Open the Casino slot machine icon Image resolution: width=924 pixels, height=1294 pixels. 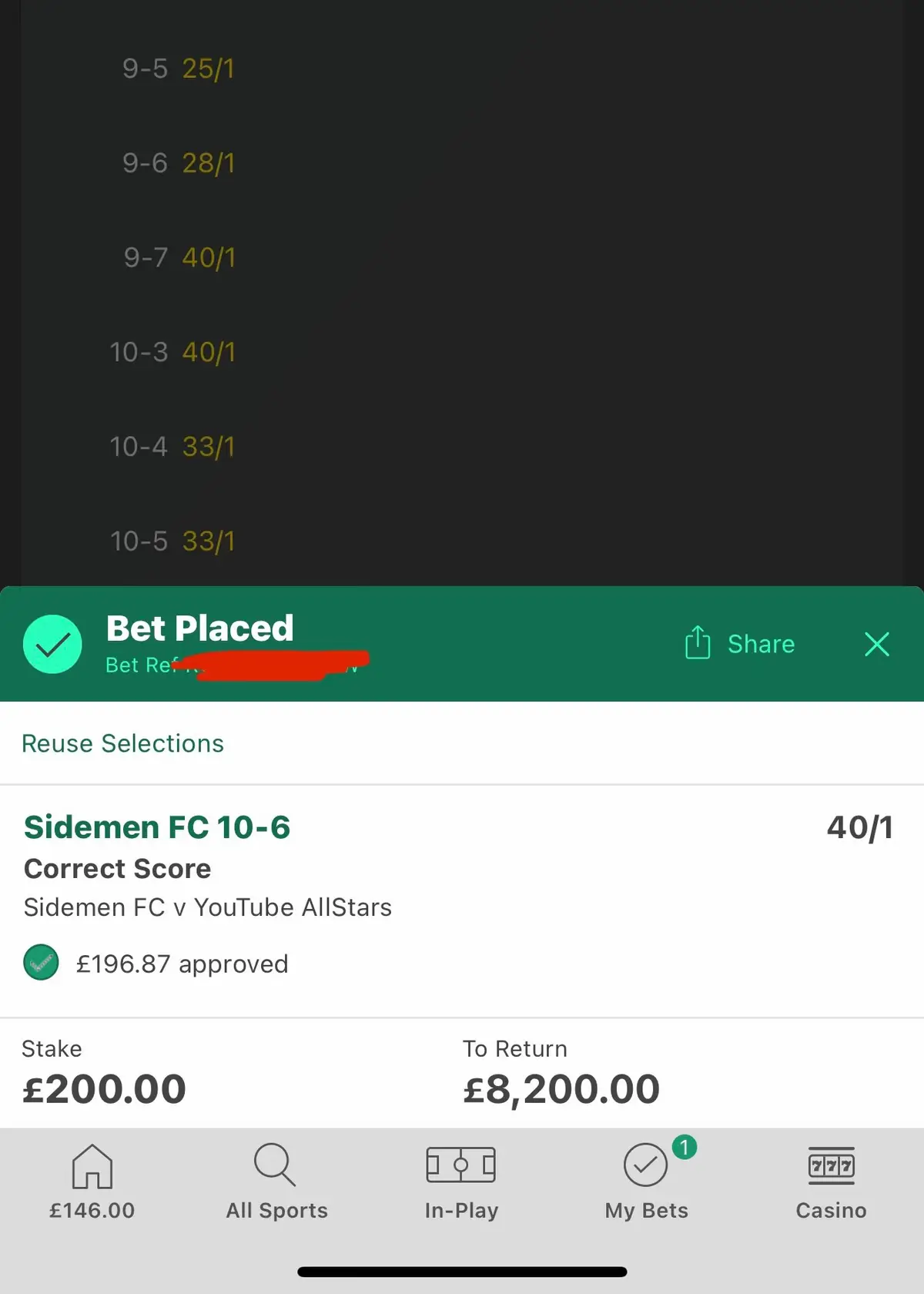pyautogui.click(x=831, y=1166)
